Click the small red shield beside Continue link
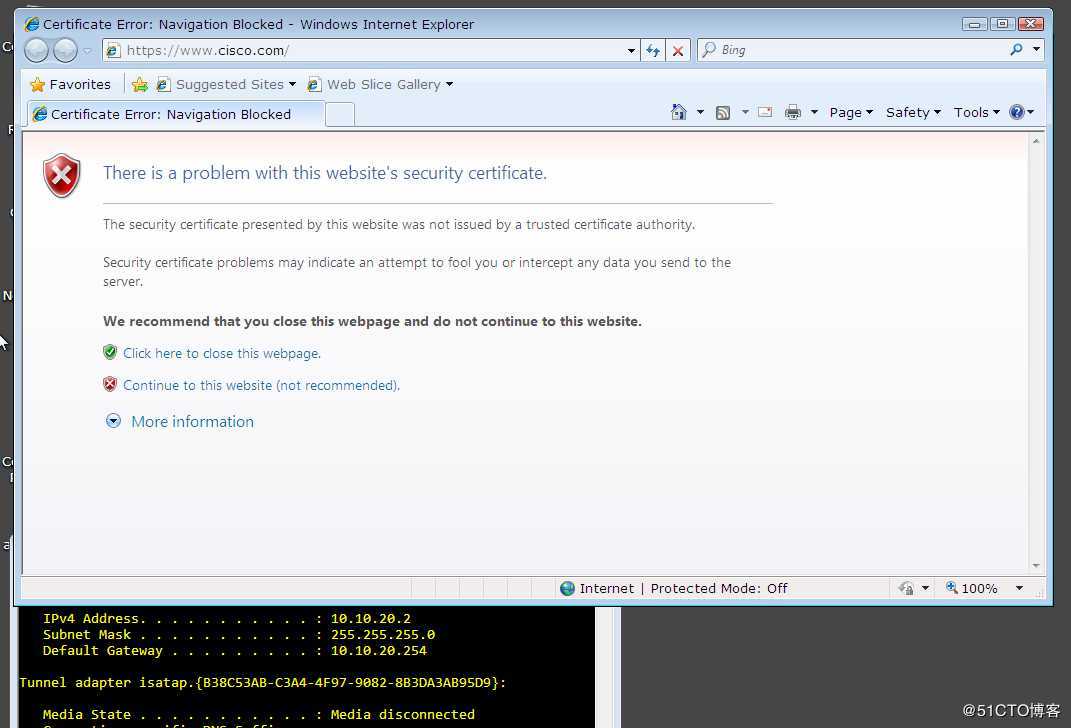The image size is (1071, 728). click(110, 384)
